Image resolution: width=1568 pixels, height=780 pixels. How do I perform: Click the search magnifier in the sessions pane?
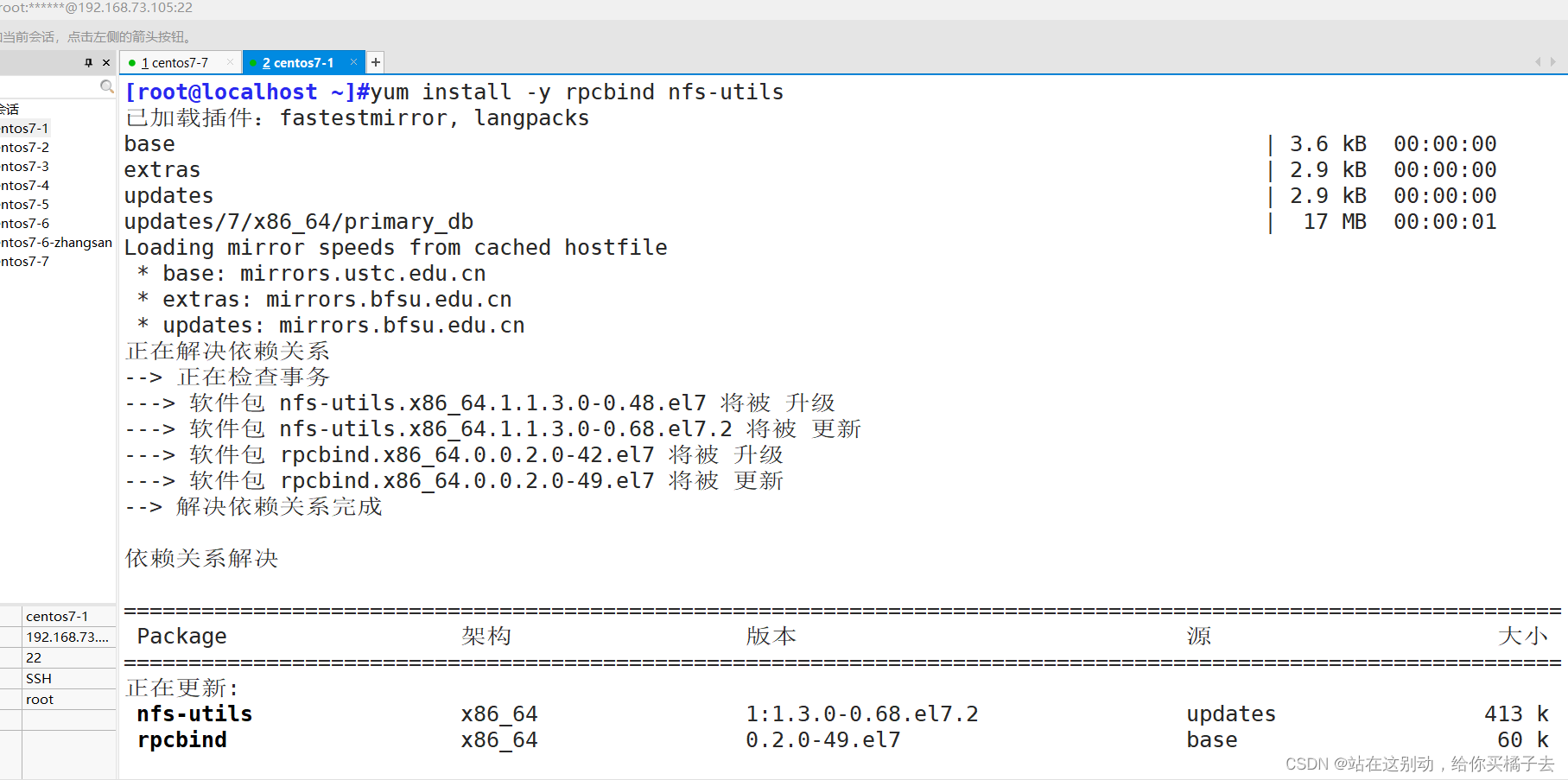coord(107,86)
